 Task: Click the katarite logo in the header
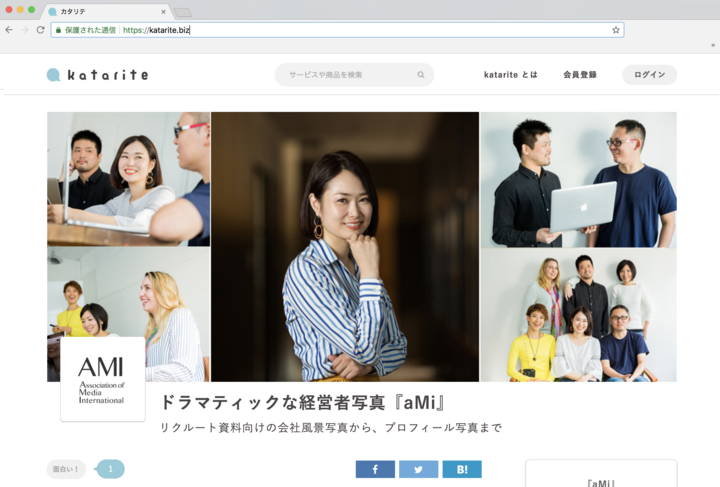[98, 74]
